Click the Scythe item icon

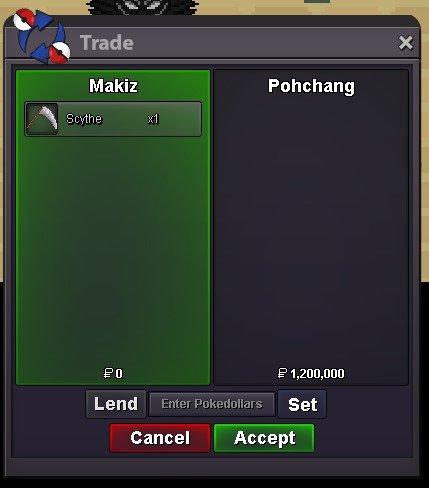(42, 119)
